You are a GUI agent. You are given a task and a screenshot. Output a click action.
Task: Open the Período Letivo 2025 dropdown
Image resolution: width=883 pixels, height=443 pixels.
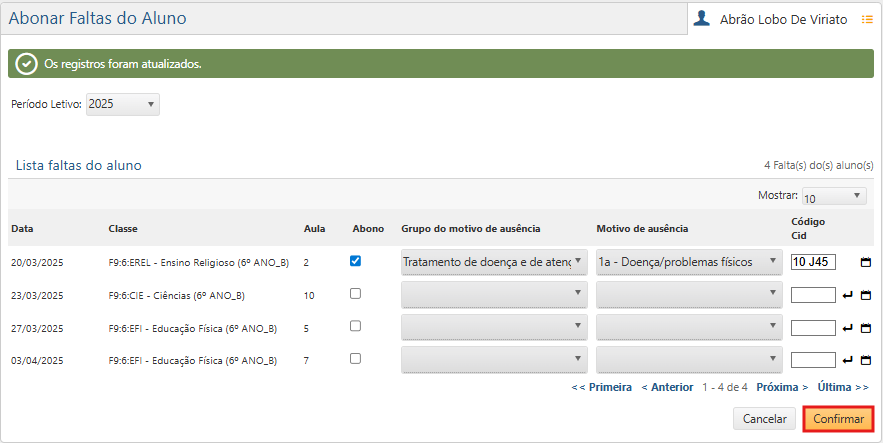click(123, 104)
